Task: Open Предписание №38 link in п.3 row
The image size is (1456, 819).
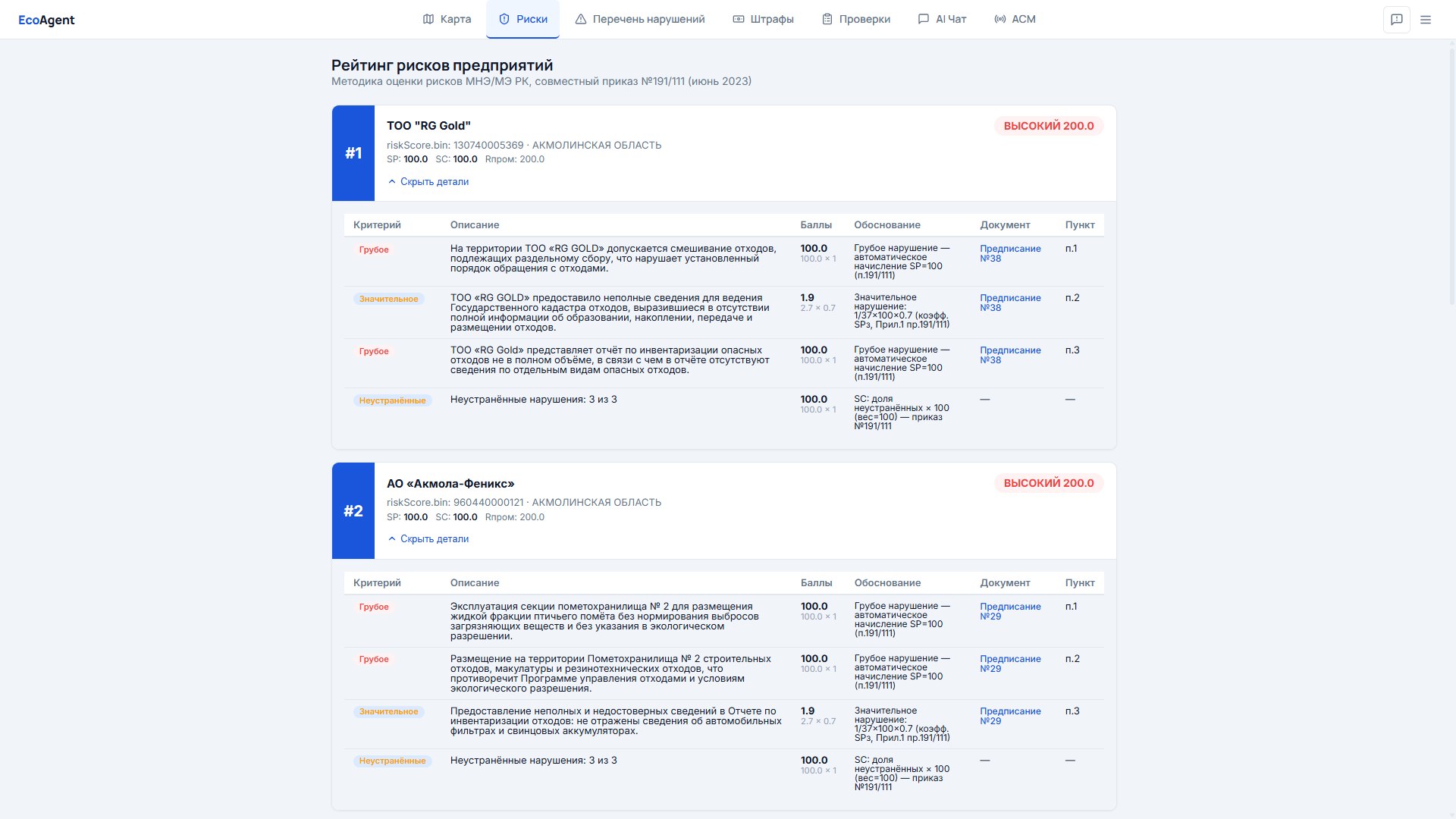Action: pyautogui.click(x=1010, y=355)
